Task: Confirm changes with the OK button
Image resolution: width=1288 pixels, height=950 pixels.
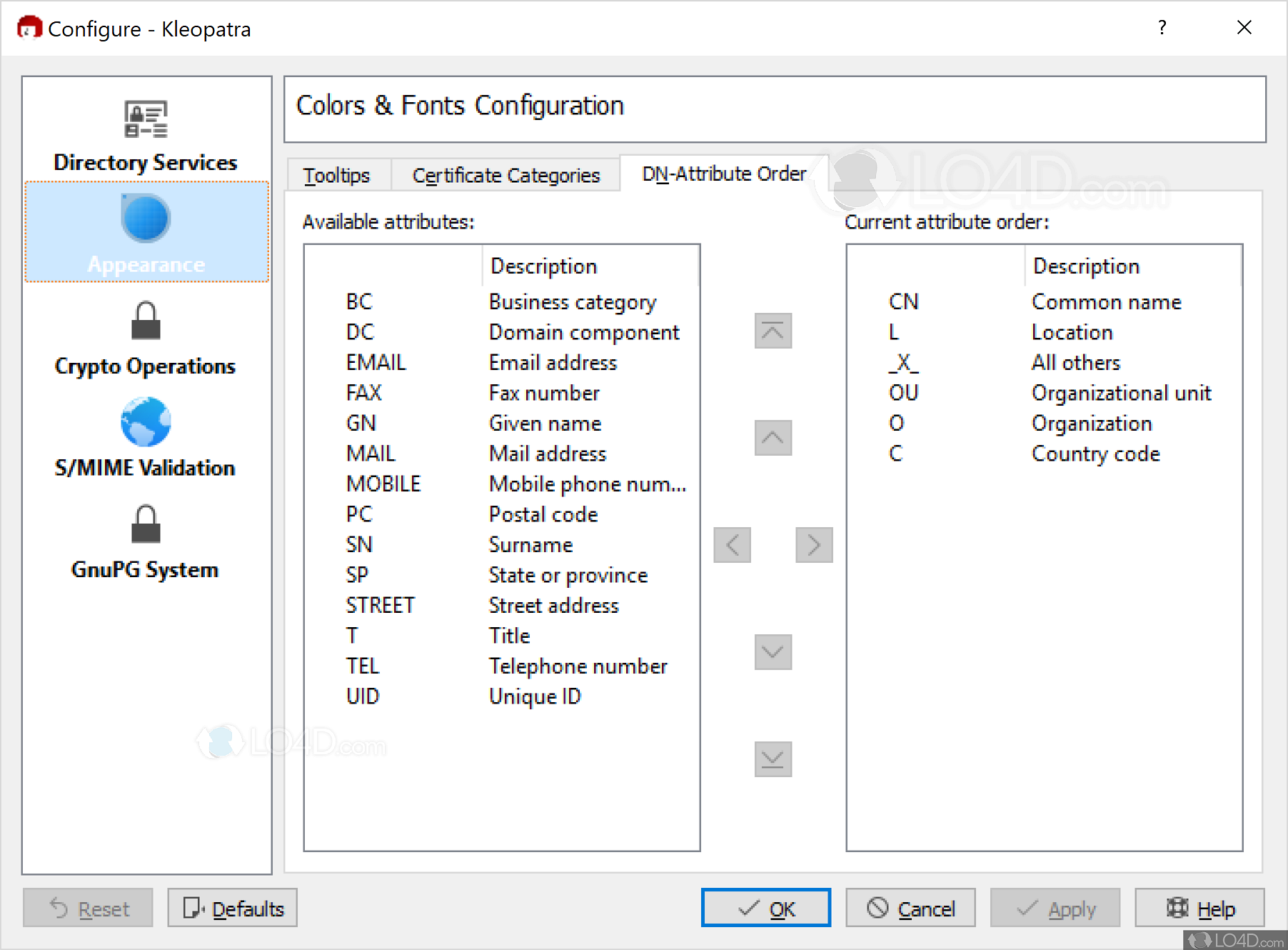Action: (765, 908)
